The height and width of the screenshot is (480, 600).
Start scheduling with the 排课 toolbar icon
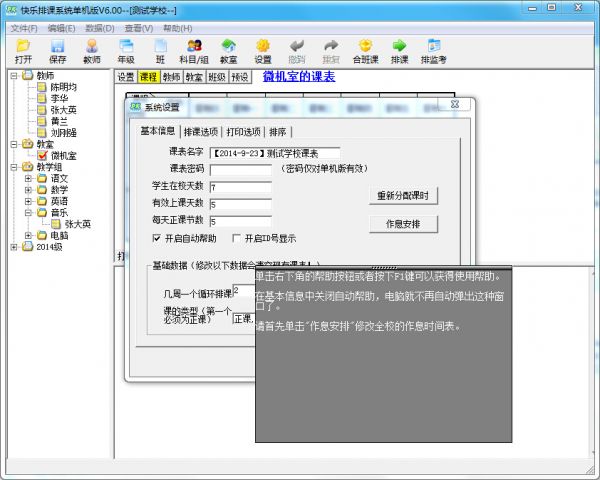[x=399, y=50]
